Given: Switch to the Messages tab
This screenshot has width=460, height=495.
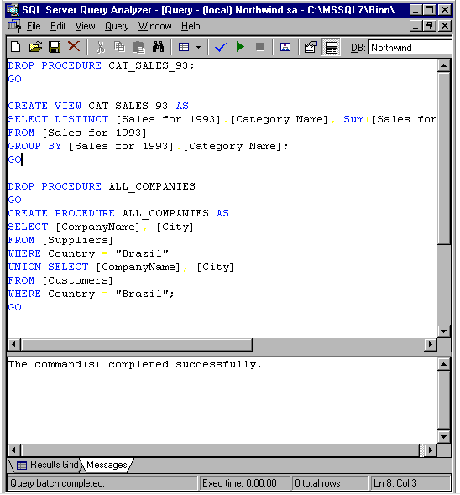Looking at the screenshot, I should 107,464.
